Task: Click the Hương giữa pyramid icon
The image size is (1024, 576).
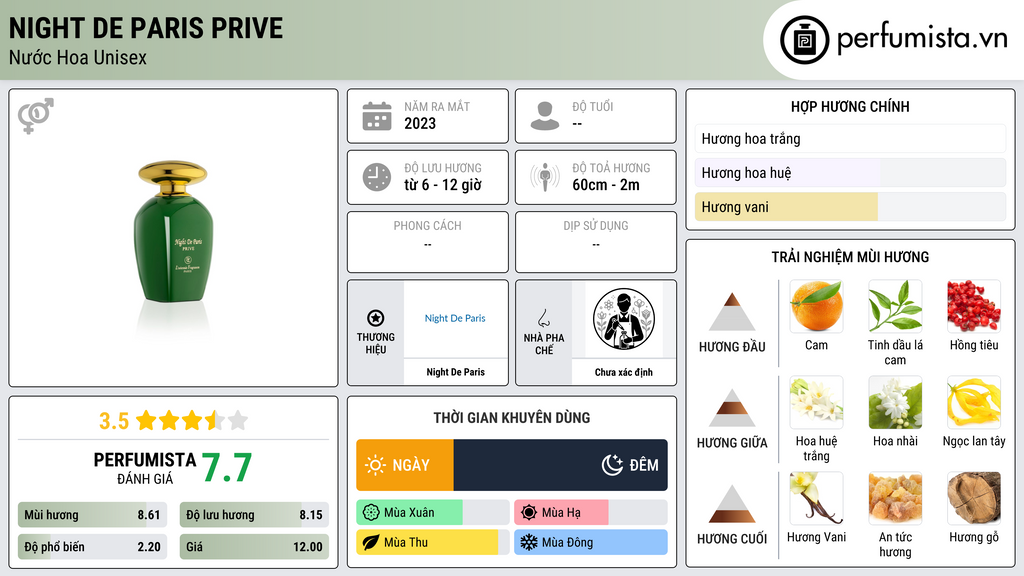Action: click(732, 408)
